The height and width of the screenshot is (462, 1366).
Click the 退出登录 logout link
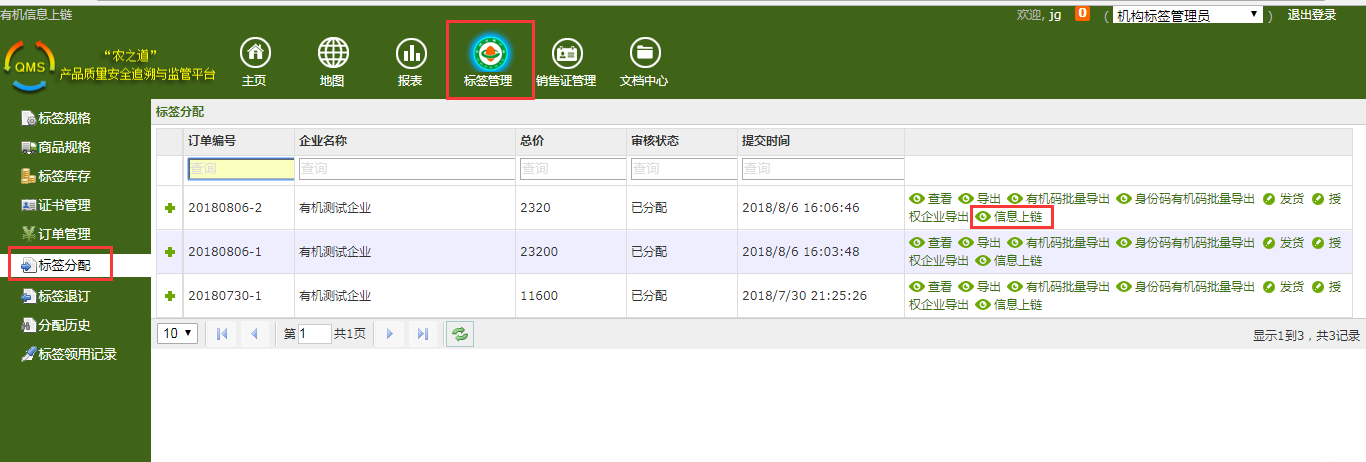pyautogui.click(x=1311, y=15)
